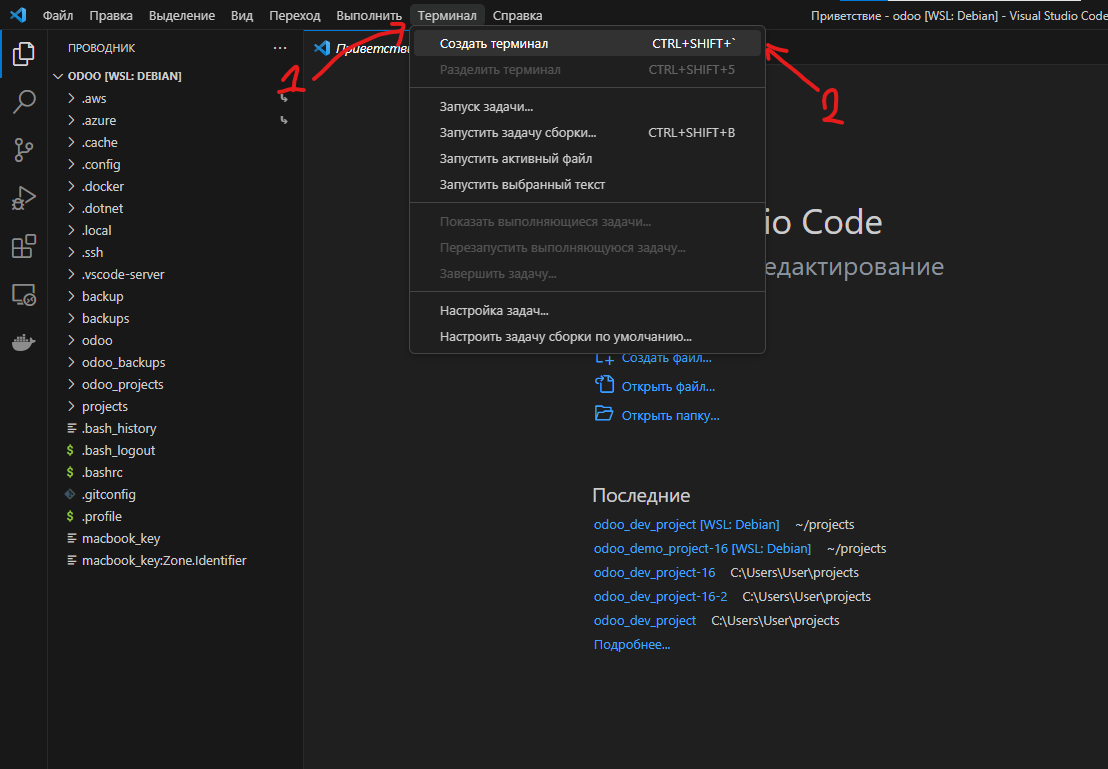Expand the backup folder
Screen dimensions: 1108x769
point(102,296)
